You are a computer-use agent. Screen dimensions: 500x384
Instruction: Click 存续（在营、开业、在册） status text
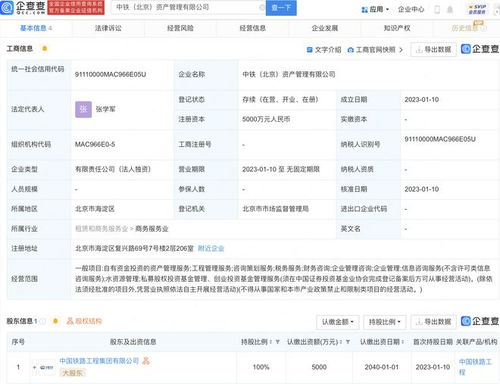(280, 100)
